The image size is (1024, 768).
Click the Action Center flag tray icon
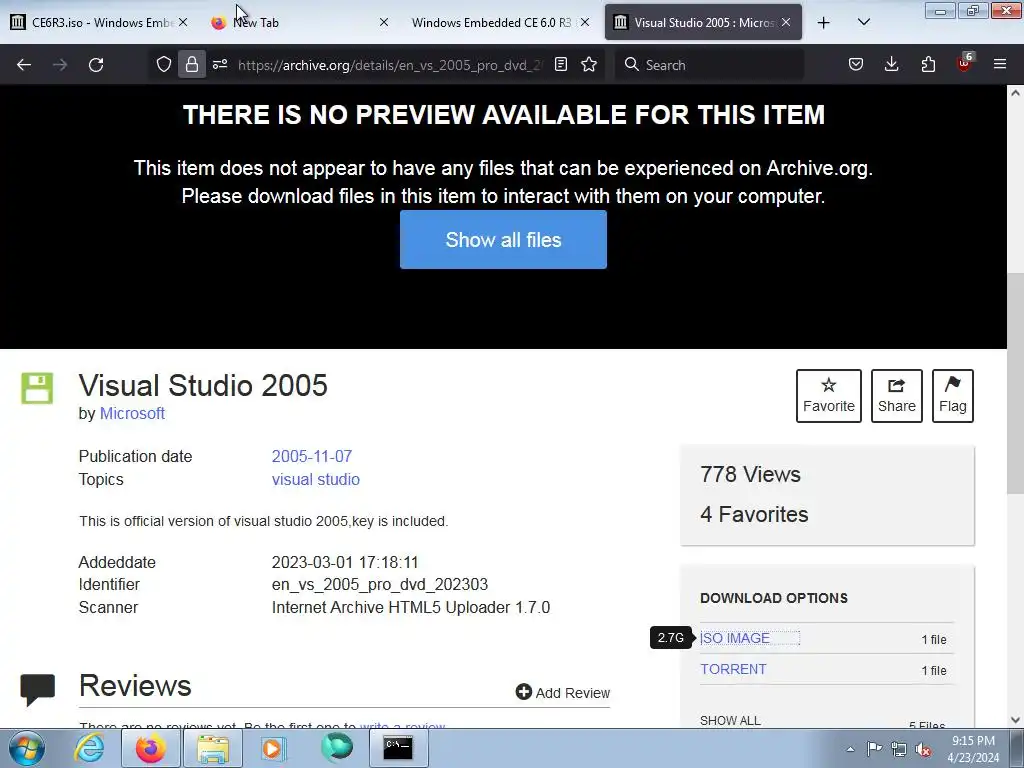[x=874, y=749]
